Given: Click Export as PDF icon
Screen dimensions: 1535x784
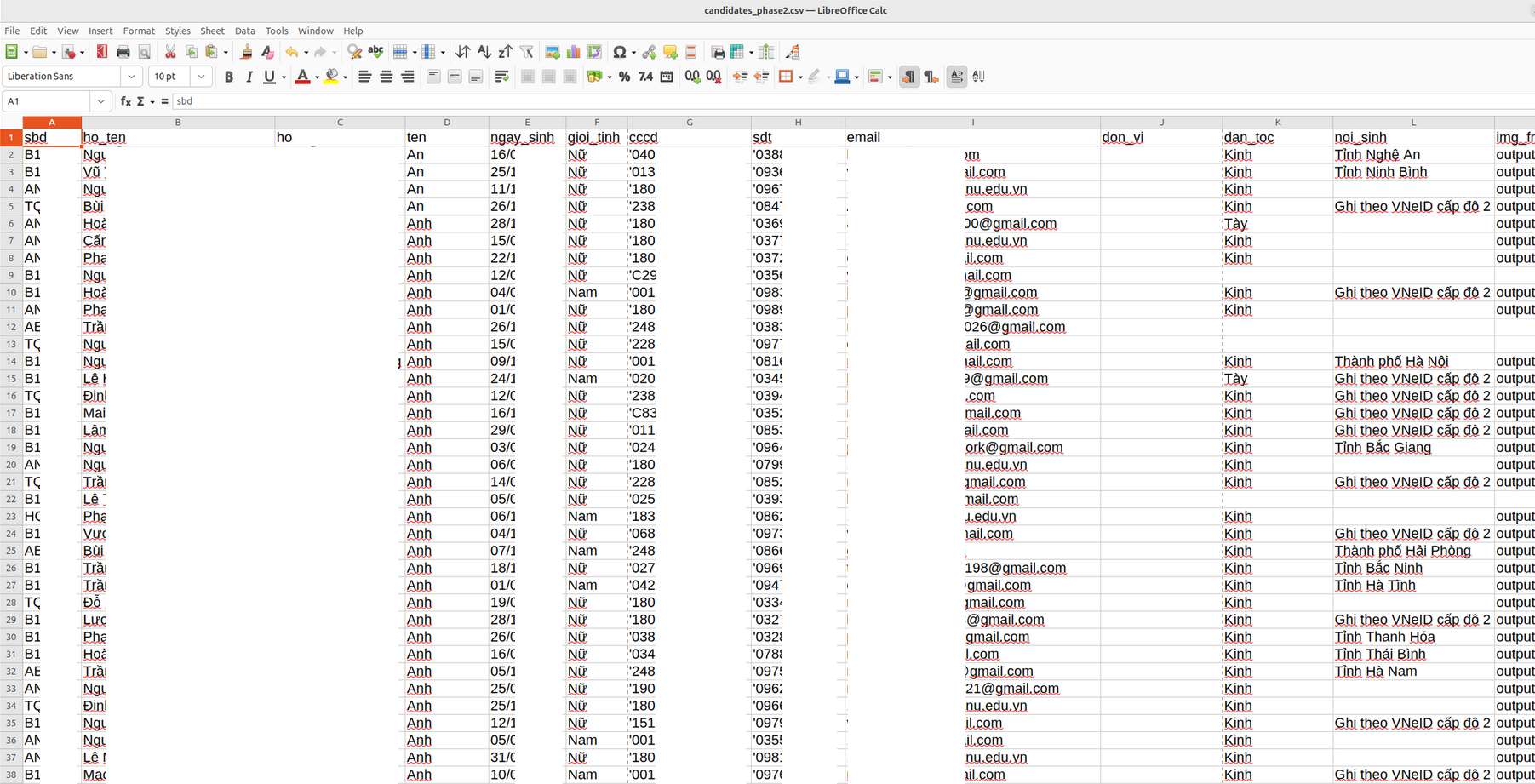Looking at the screenshot, I should (102, 52).
